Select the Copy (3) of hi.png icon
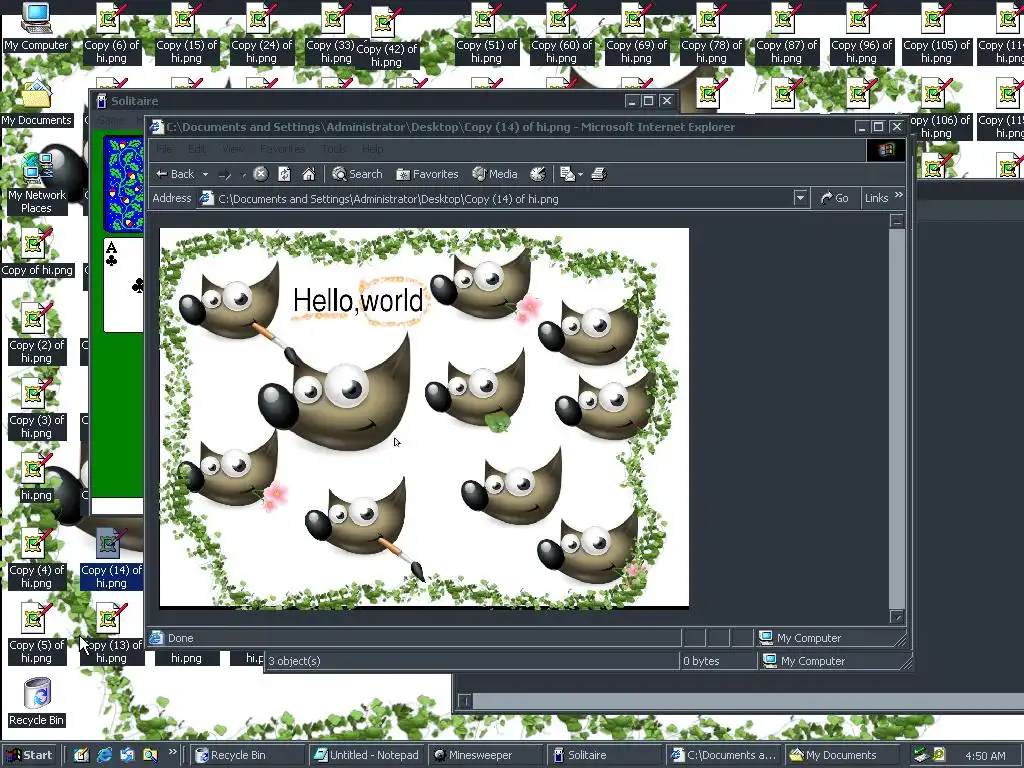 point(37,409)
